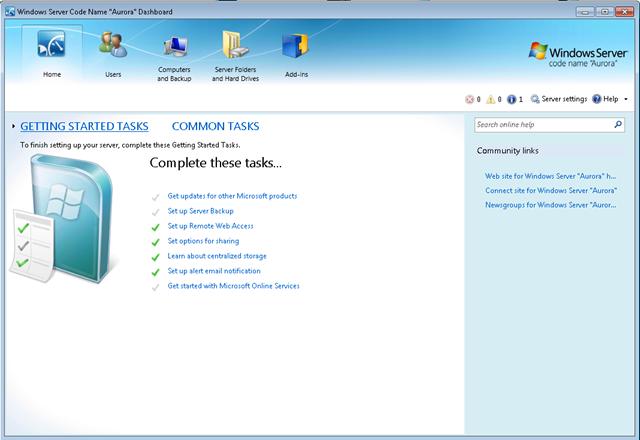Switch to Getting Started Tasks tab
The width and height of the screenshot is (640, 440).
point(84,126)
